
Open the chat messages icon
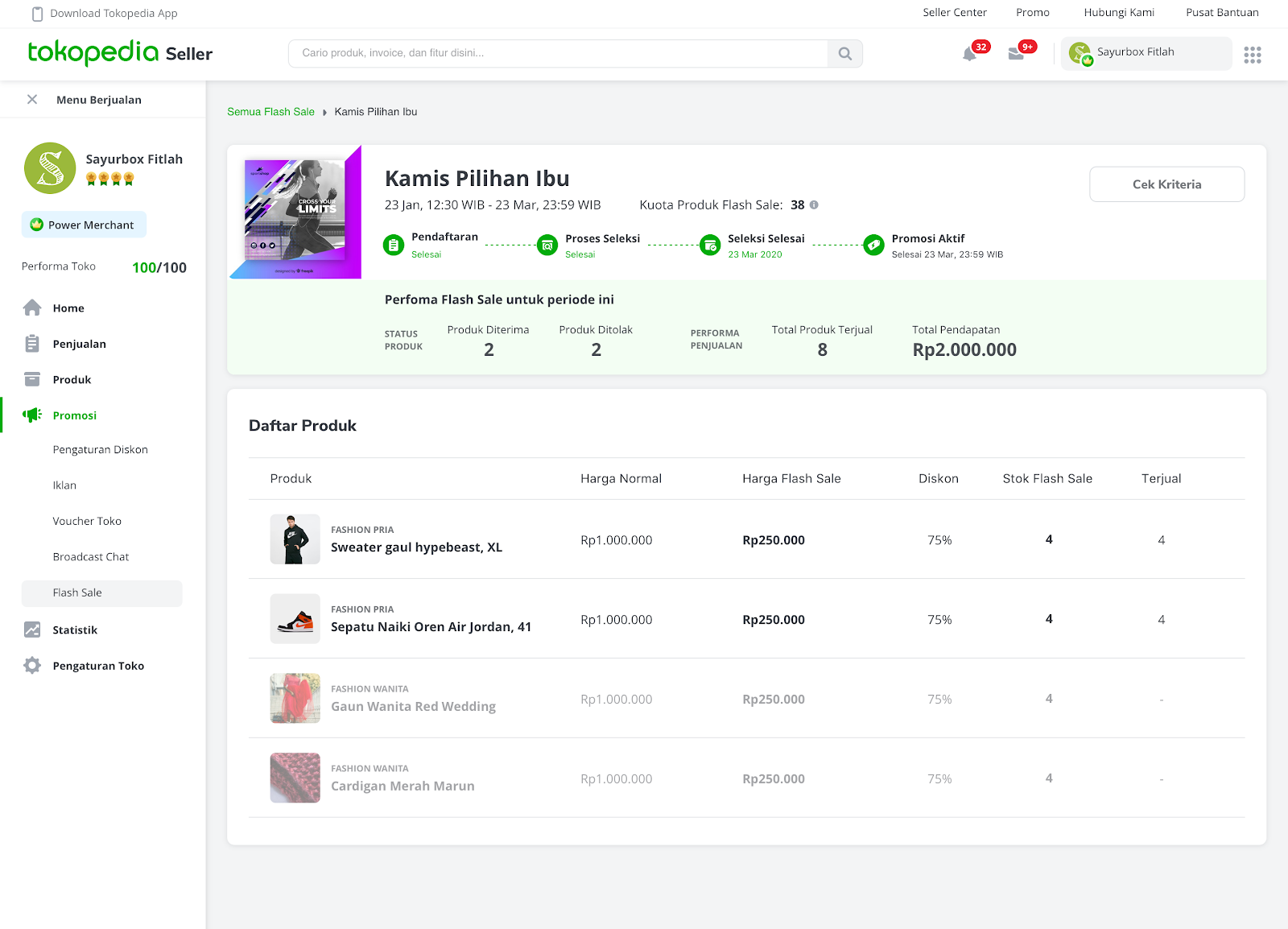(1017, 52)
